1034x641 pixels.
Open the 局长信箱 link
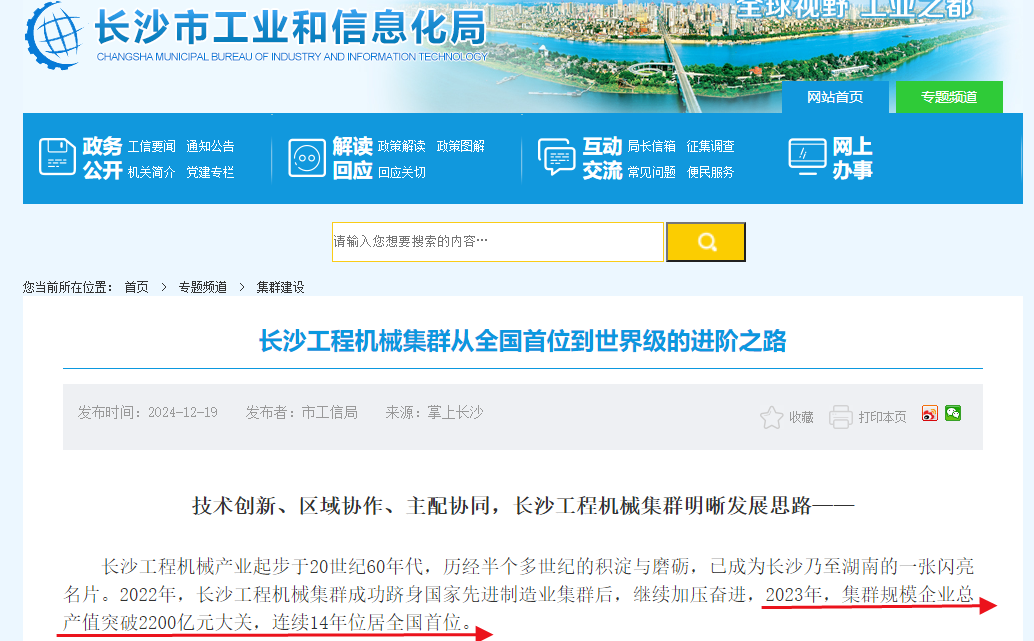point(652,146)
